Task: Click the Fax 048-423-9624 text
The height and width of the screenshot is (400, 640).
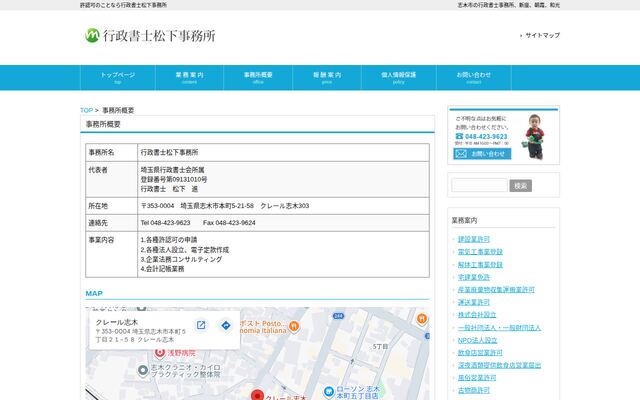Action: click(x=229, y=223)
